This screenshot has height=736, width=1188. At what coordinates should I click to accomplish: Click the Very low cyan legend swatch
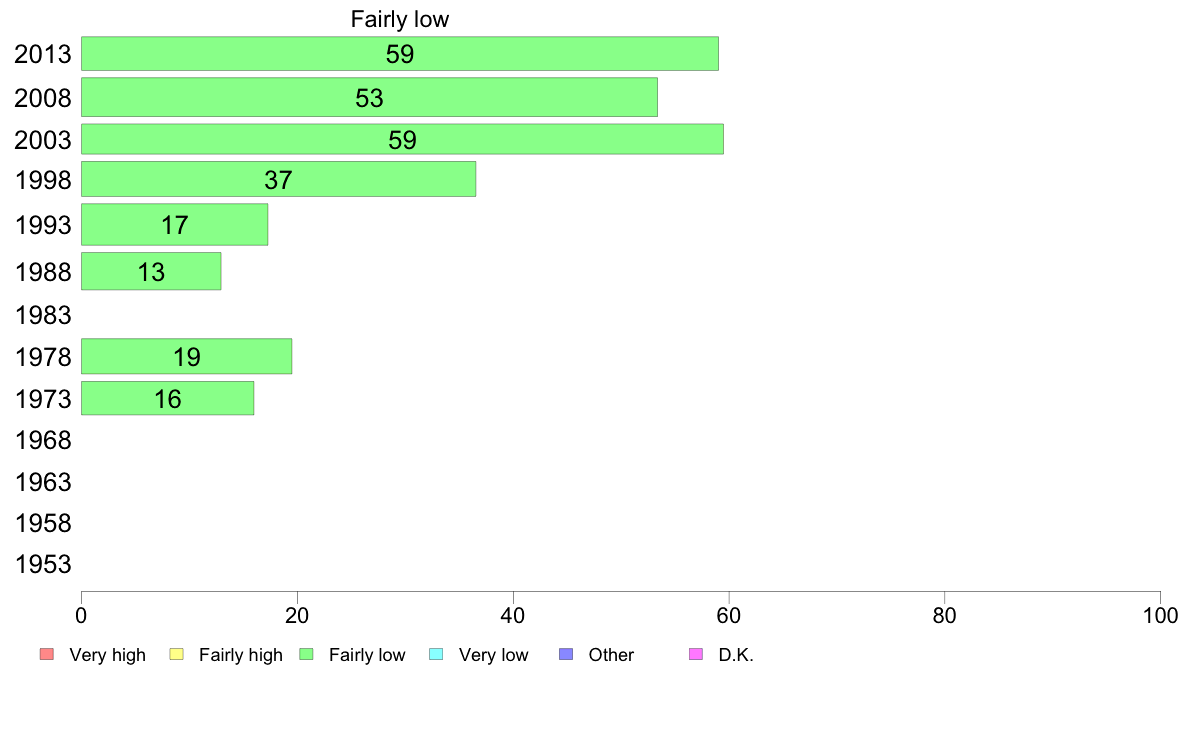[436, 654]
